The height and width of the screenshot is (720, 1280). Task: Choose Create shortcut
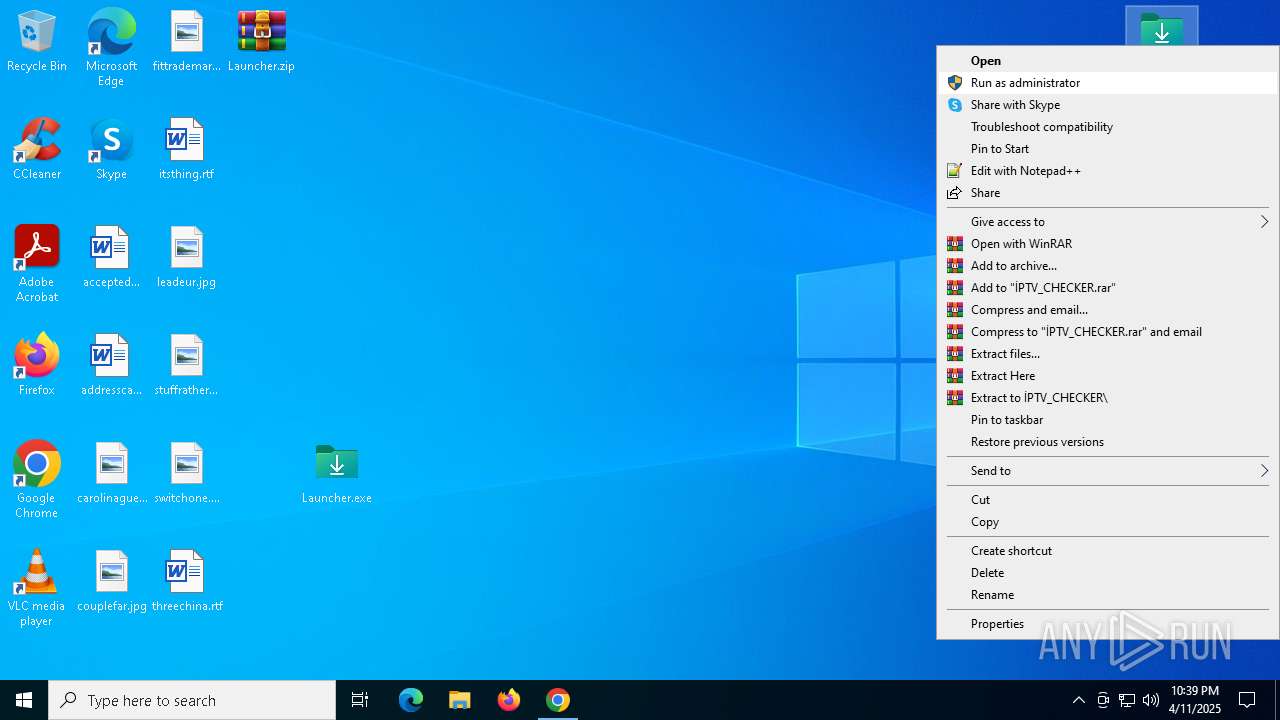click(1107, 551)
